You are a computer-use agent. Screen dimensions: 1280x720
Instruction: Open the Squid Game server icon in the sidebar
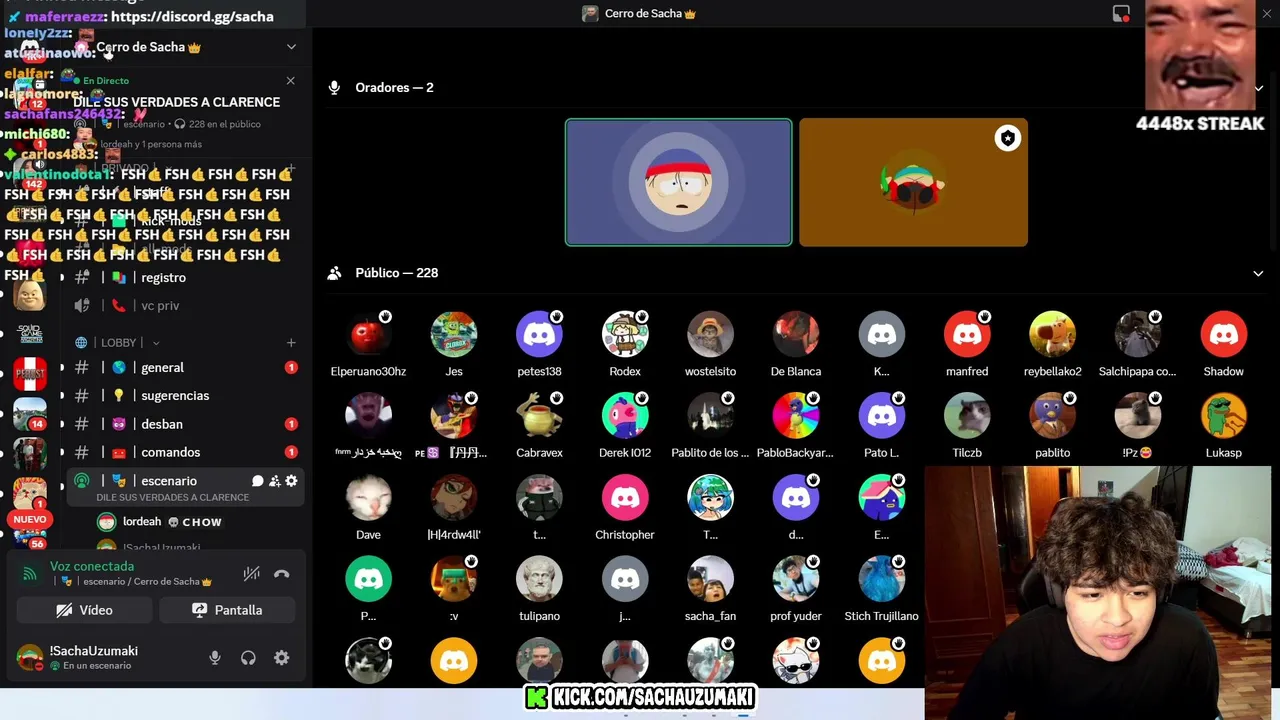click(x=30, y=334)
